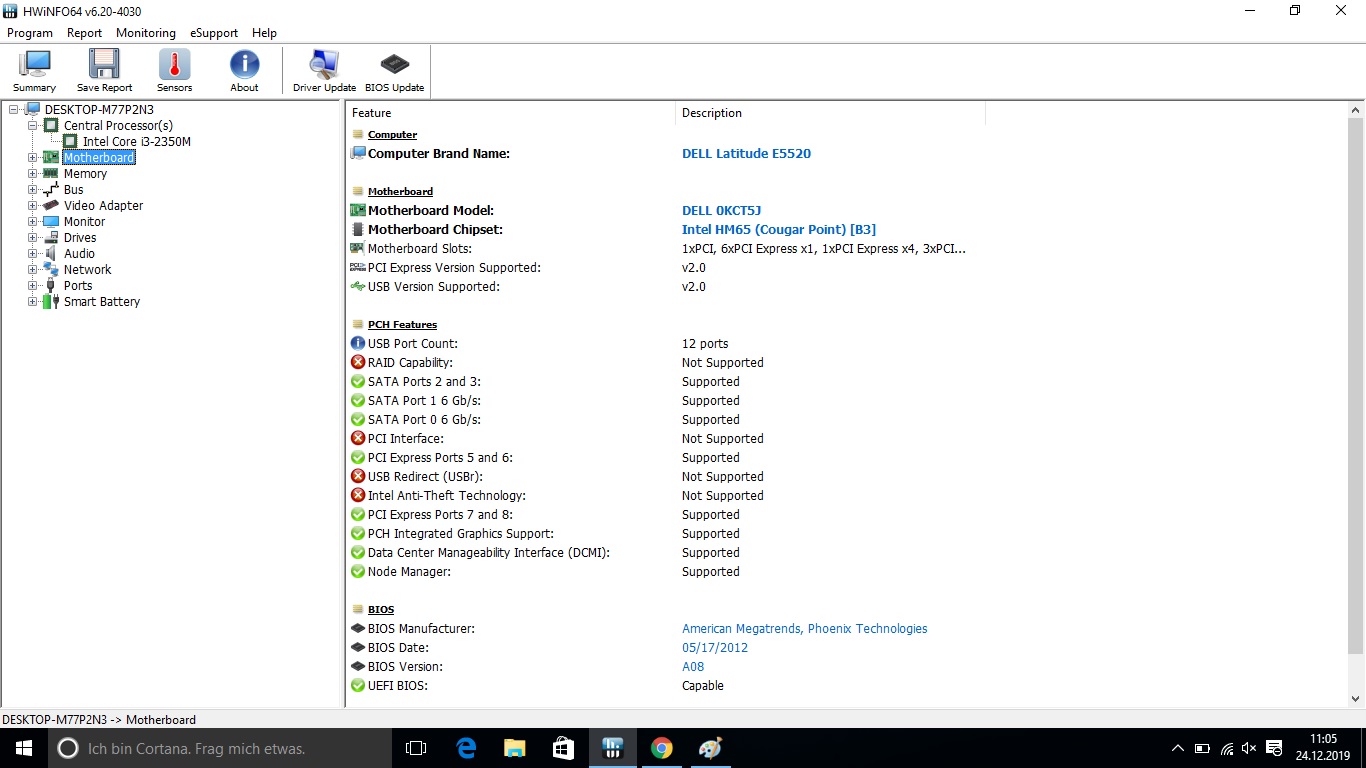This screenshot has width=1366, height=768.
Task: Open Task View on taskbar
Action: 416,748
